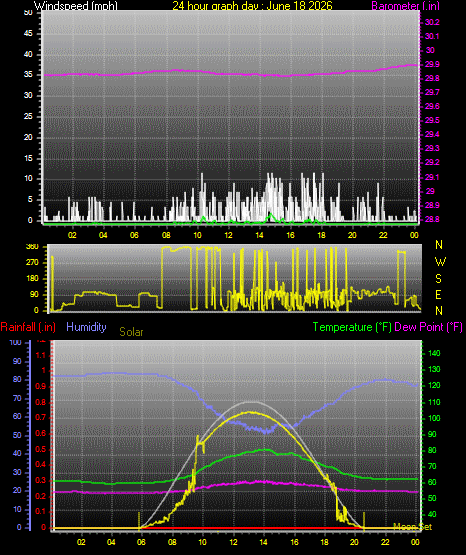Click the 22 hour tick on wind graph
Screen dimensions: 466x555
pyautogui.click(x=383, y=235)
